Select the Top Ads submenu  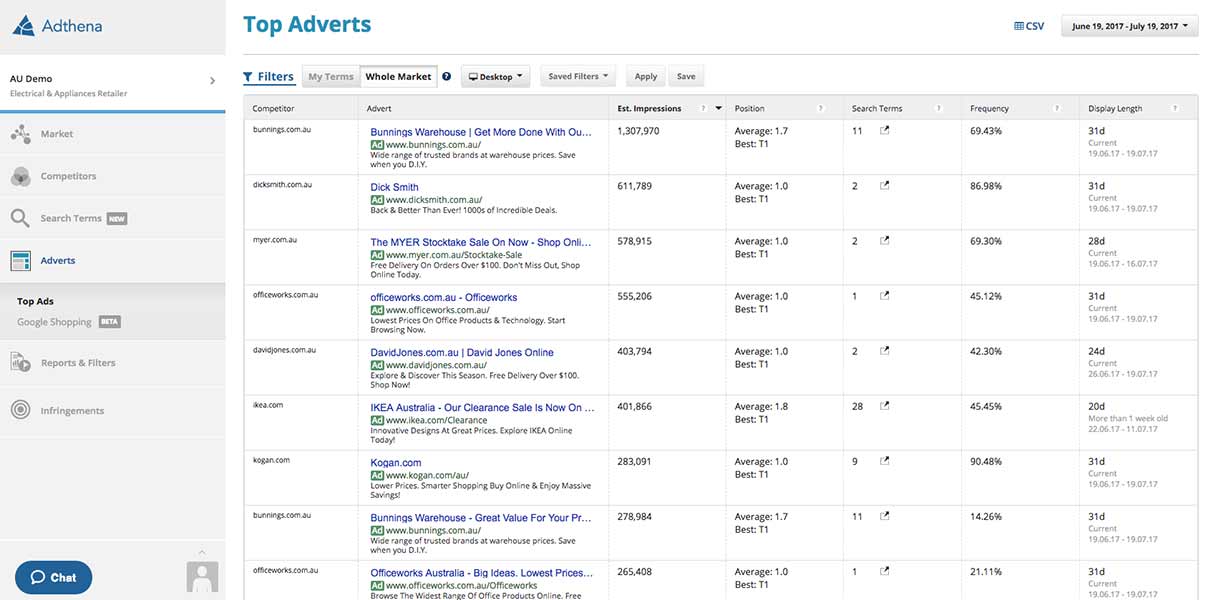coord(35,301)
